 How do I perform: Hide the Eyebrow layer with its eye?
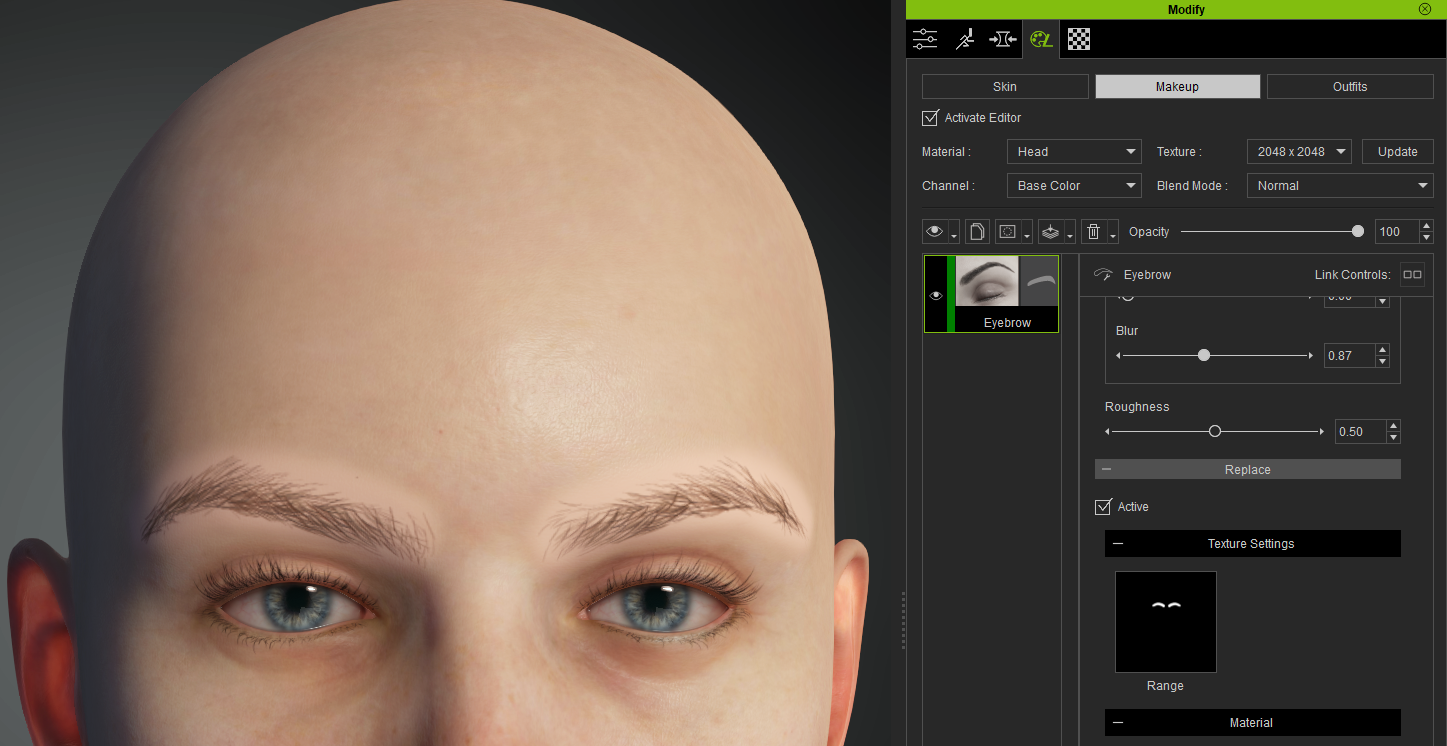point(936,295)
